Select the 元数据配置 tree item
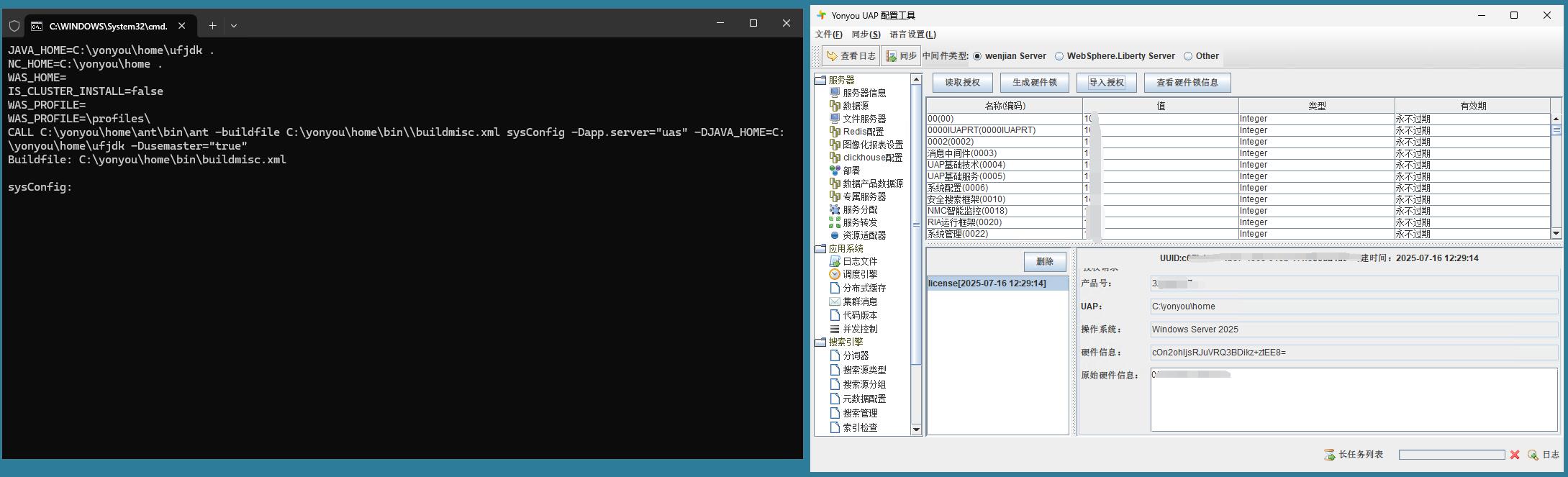1568x477 pixels. [x=864, y=399]
